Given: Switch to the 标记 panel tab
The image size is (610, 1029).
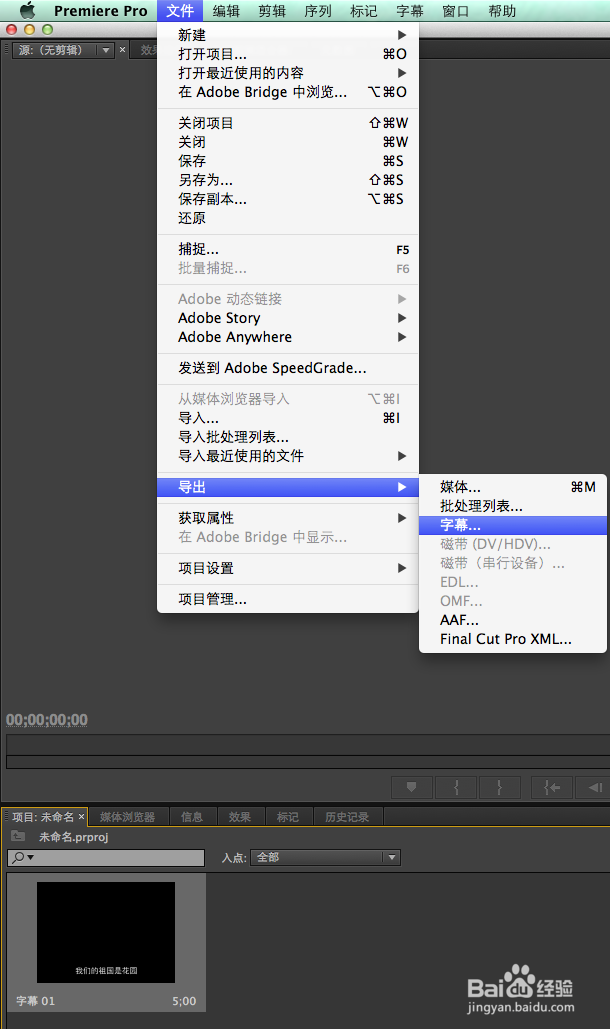Looking at the screenshot, I should pos(287,816).
